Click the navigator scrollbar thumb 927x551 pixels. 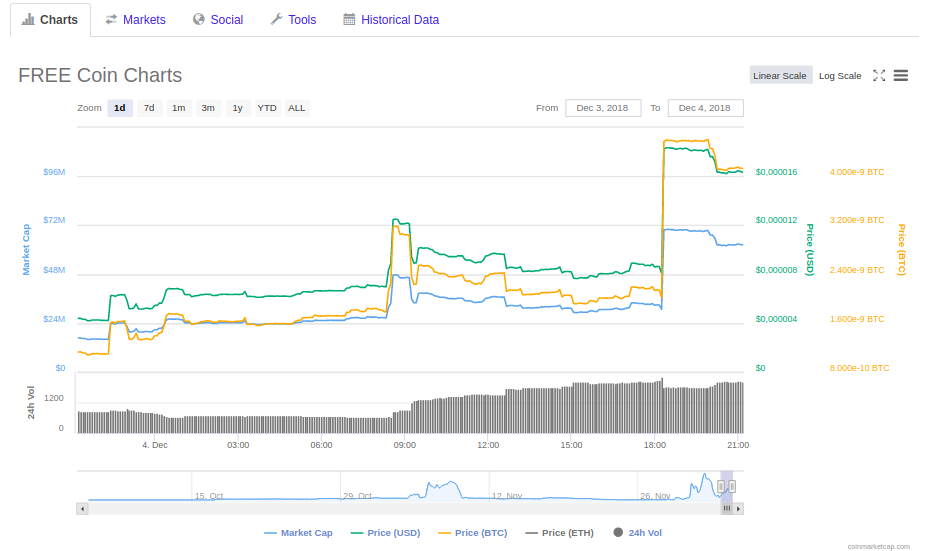click(x=727, y=508)
